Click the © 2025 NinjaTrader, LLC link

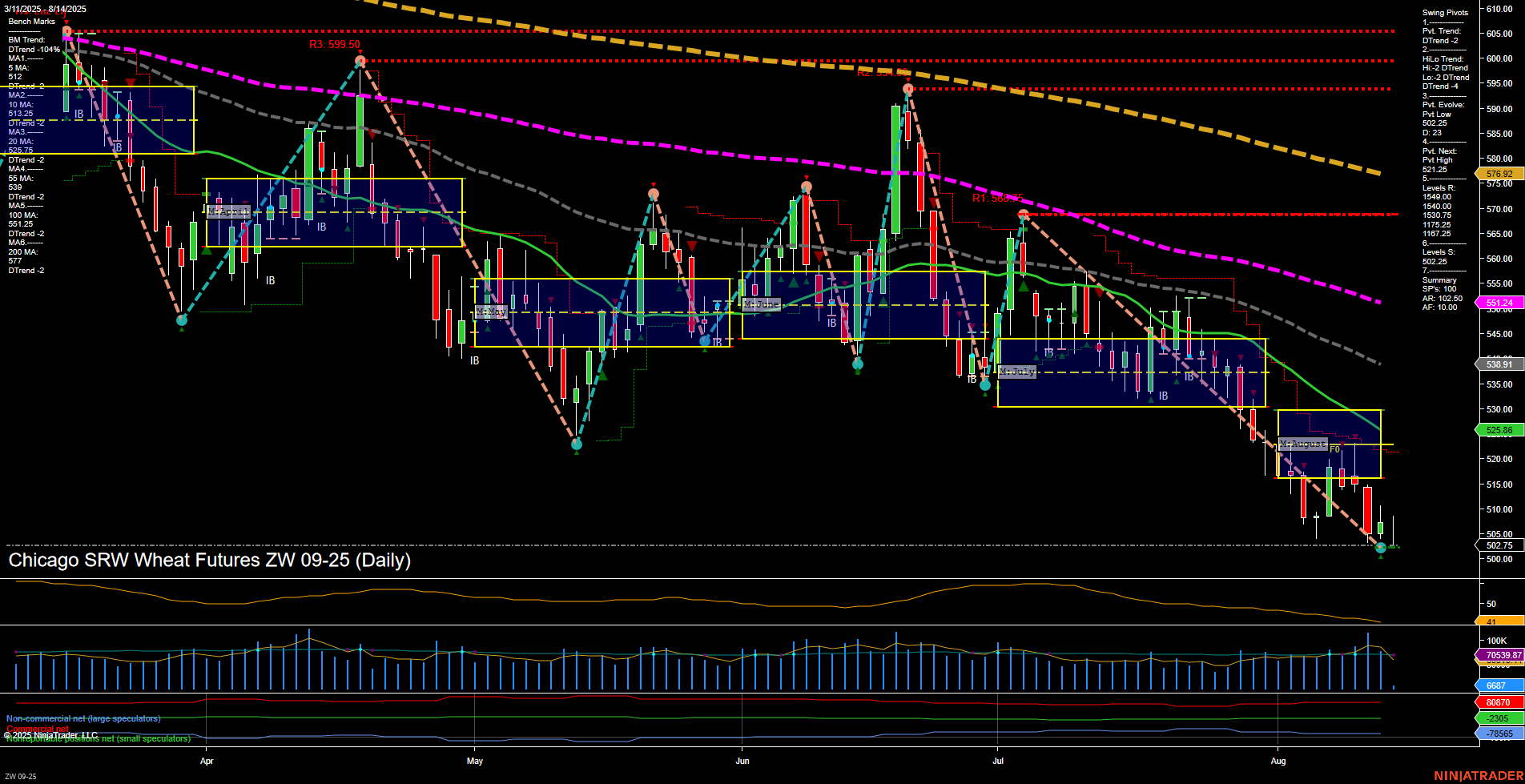pyautogui.click(x=52, y=734)
